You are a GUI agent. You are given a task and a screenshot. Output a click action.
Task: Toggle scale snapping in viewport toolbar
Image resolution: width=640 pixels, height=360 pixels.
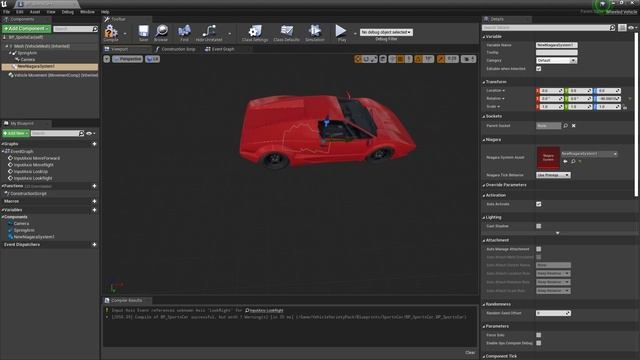[x=441, y=59]
